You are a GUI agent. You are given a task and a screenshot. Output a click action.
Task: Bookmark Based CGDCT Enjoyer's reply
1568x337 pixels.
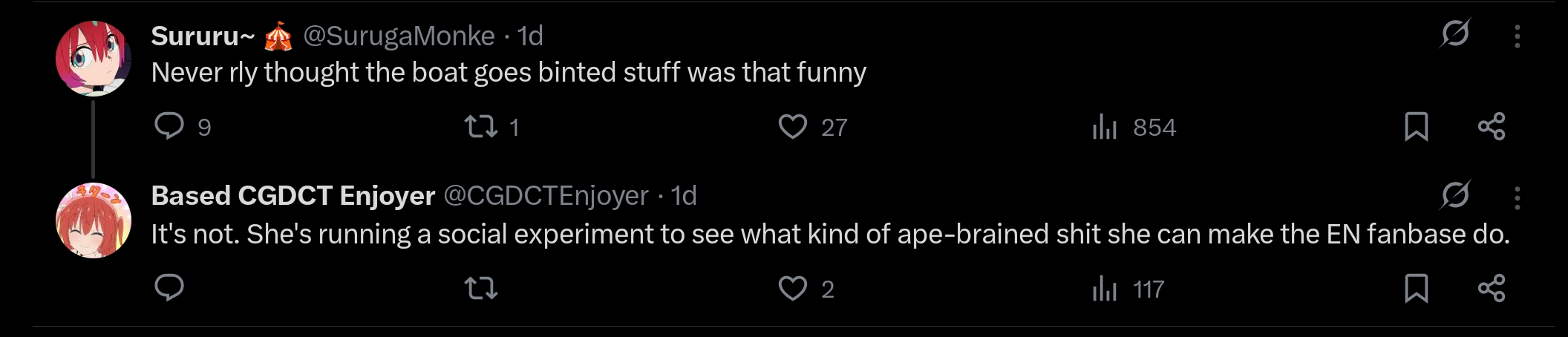[1417, 288]
